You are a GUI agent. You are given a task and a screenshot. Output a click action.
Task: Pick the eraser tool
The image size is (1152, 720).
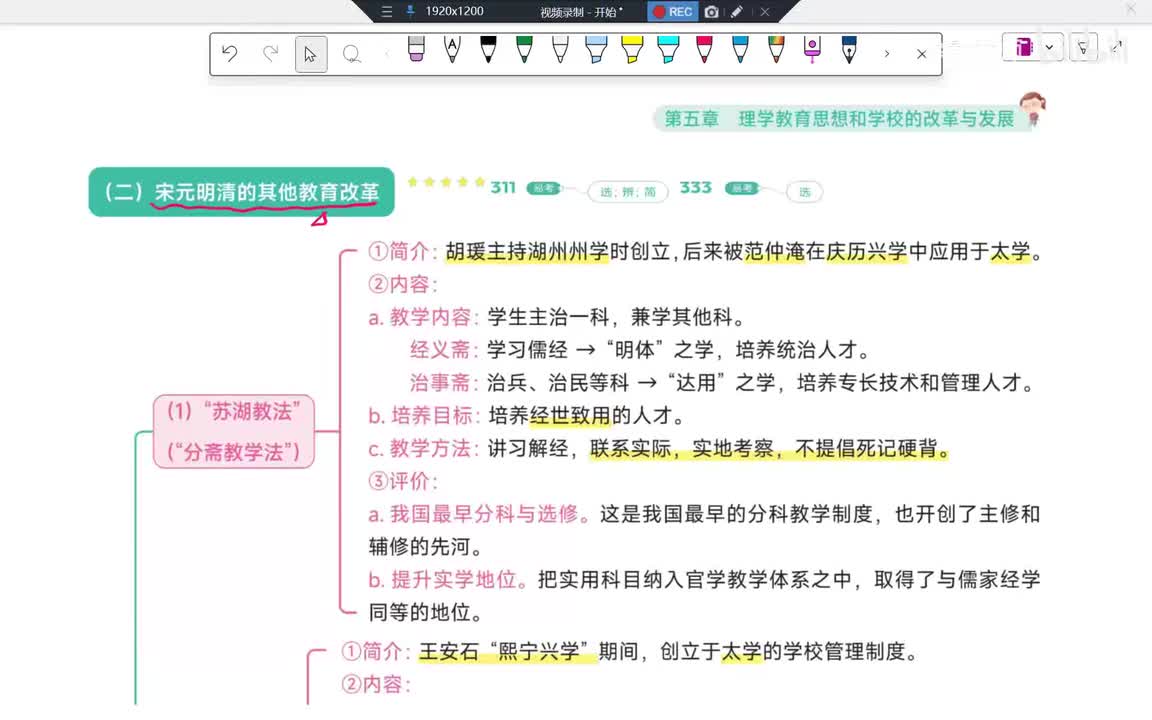pos(416,50)
